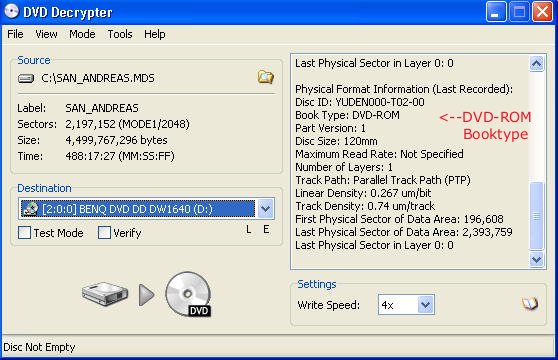Image resolution: width=558 pixels, height=360 pixels.
Task: Minimize the DVD Decrypter window
Action: tap(496, 12)
